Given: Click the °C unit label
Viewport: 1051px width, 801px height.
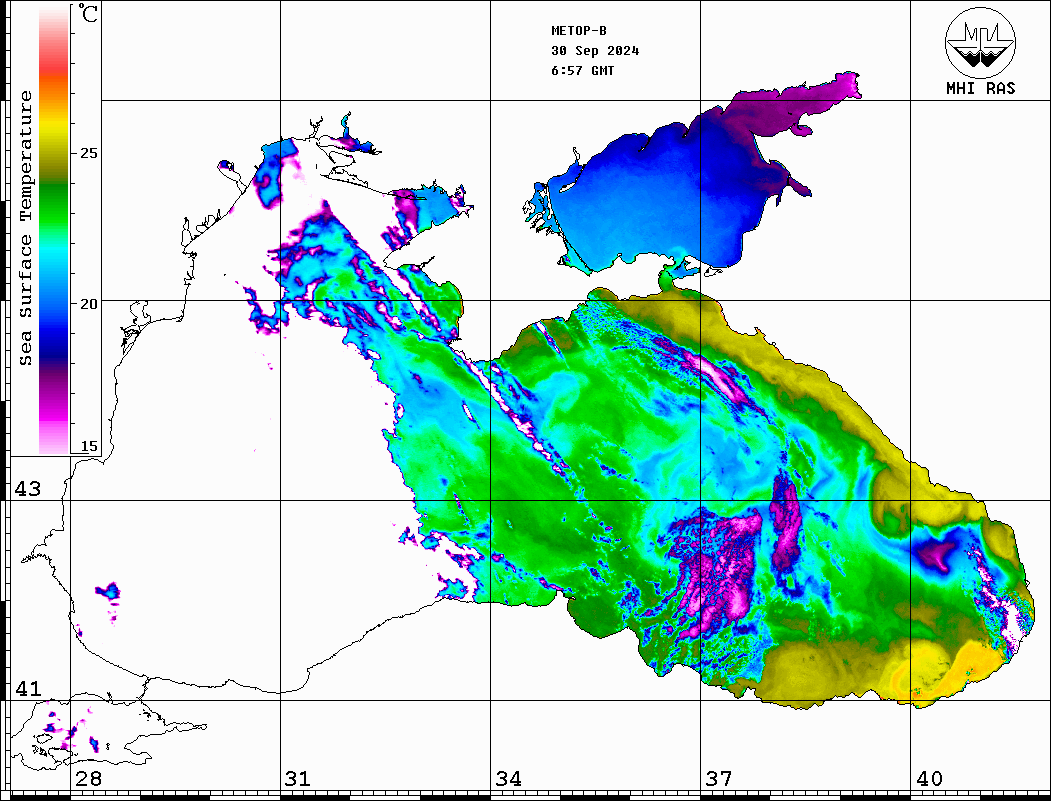Looking at the screenshot, I should point(88,13).
